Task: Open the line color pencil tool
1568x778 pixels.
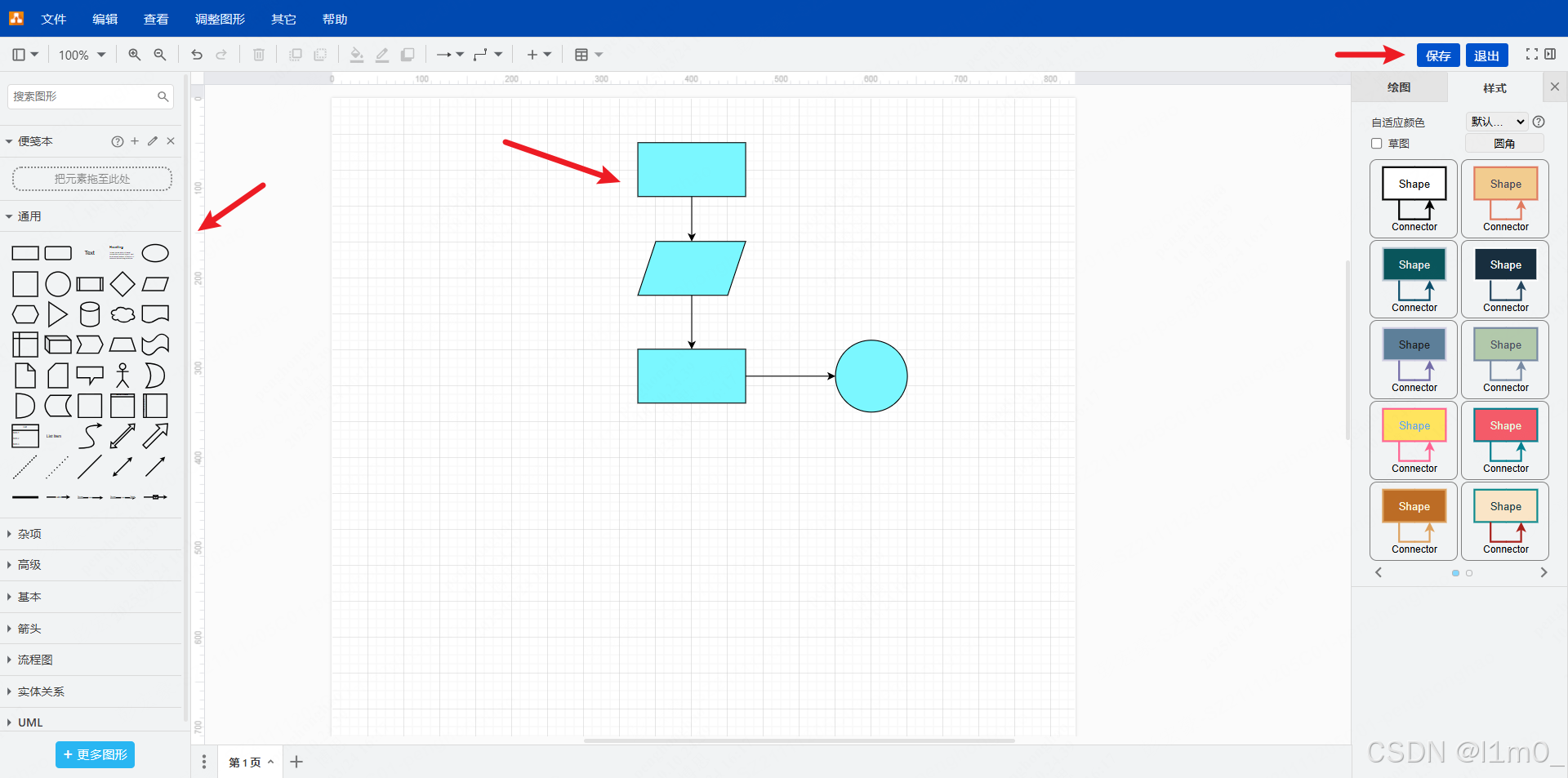Action: point(381,55)
